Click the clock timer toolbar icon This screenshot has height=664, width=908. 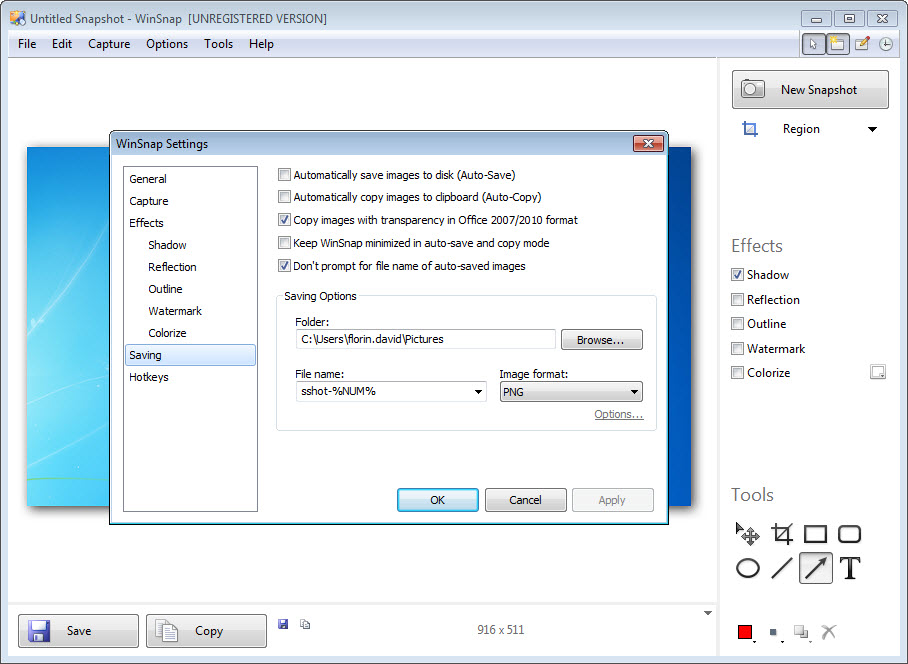click(885, 44)
